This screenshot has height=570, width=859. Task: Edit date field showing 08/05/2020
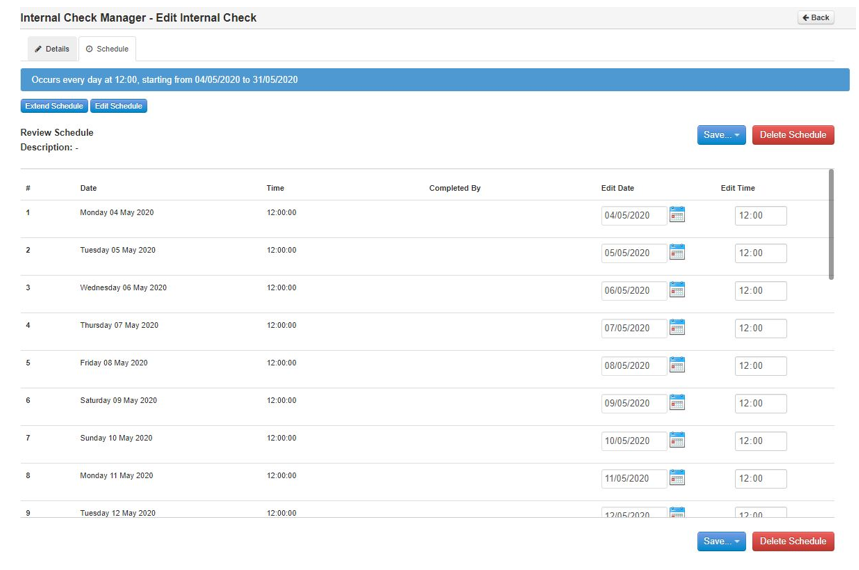coord(634,366)
